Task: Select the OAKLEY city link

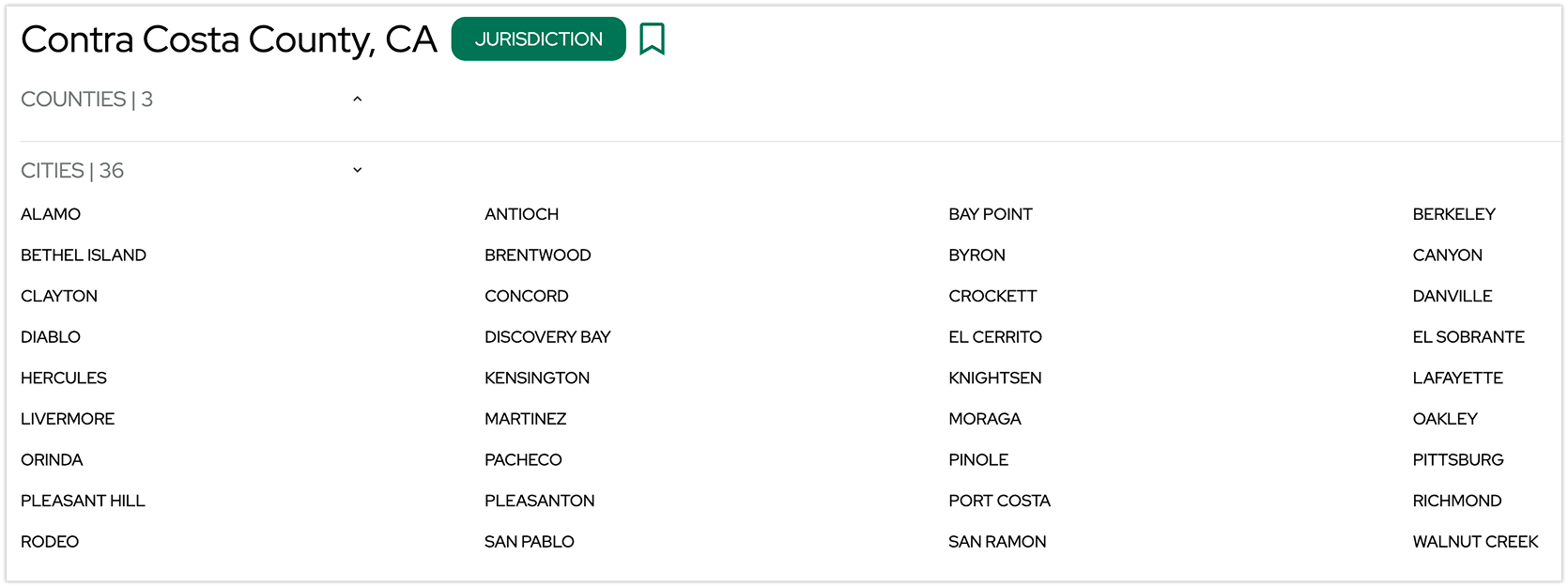Action: click(x=1444, y=419)
